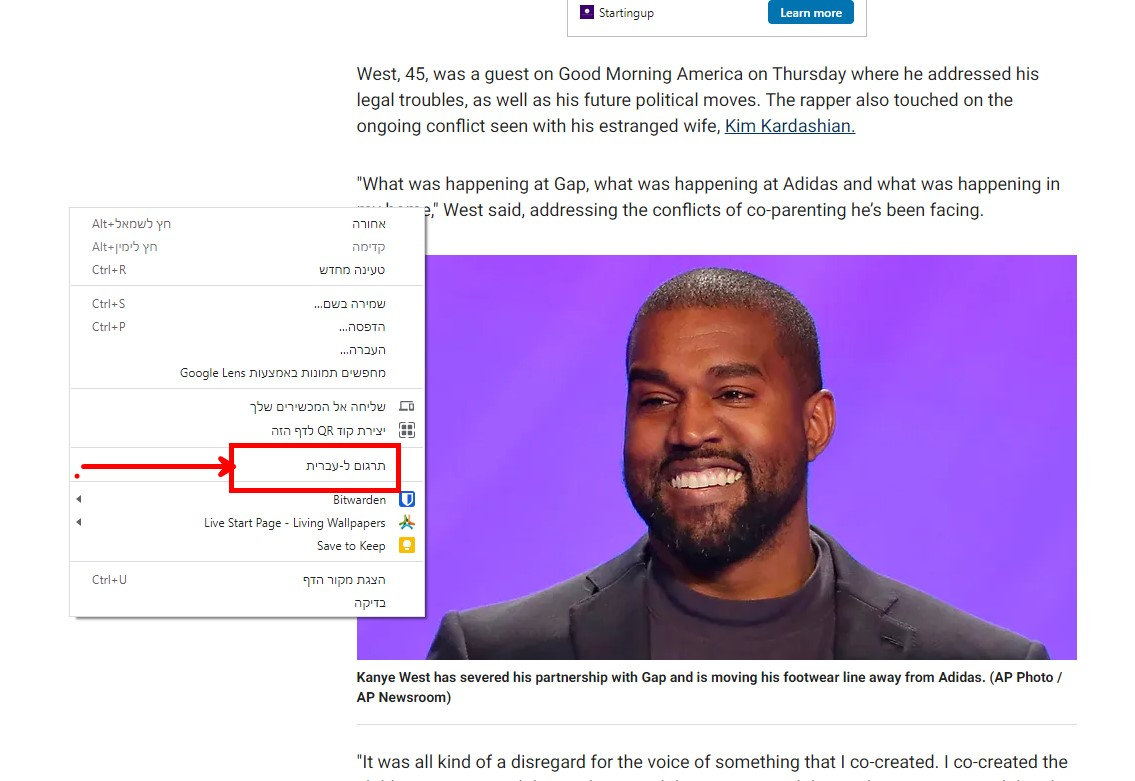This screenshot has width=1135, height=781.
Task: Select תרגום ל-עברית (Translate to Hebrew)
Action: point(247,465)
